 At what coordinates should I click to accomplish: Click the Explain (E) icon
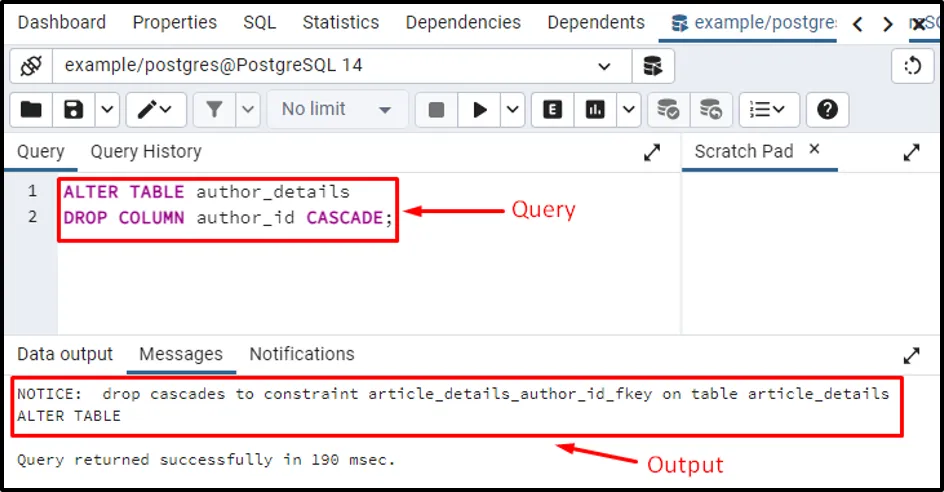(x=552, y=109)
